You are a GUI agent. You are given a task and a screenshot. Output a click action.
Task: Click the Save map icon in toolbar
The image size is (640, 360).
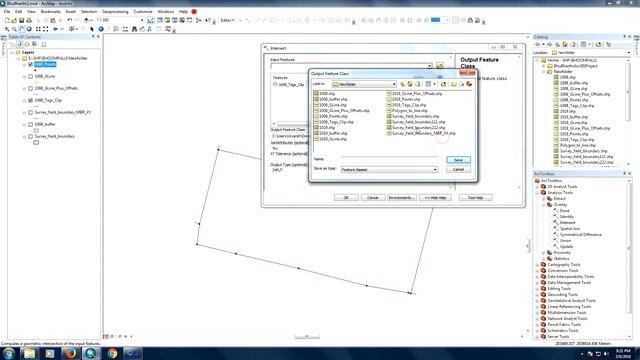[x=22, y=20]
